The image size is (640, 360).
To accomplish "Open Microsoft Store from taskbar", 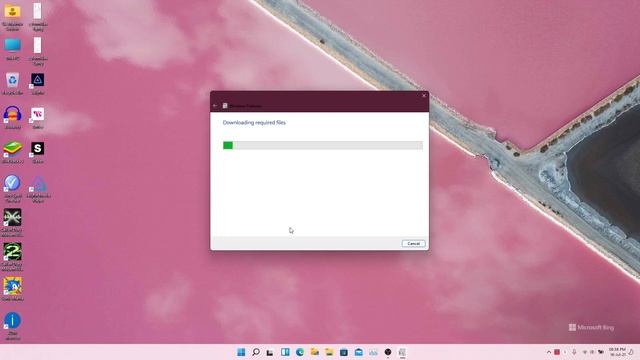I will (x=344, y=352).
